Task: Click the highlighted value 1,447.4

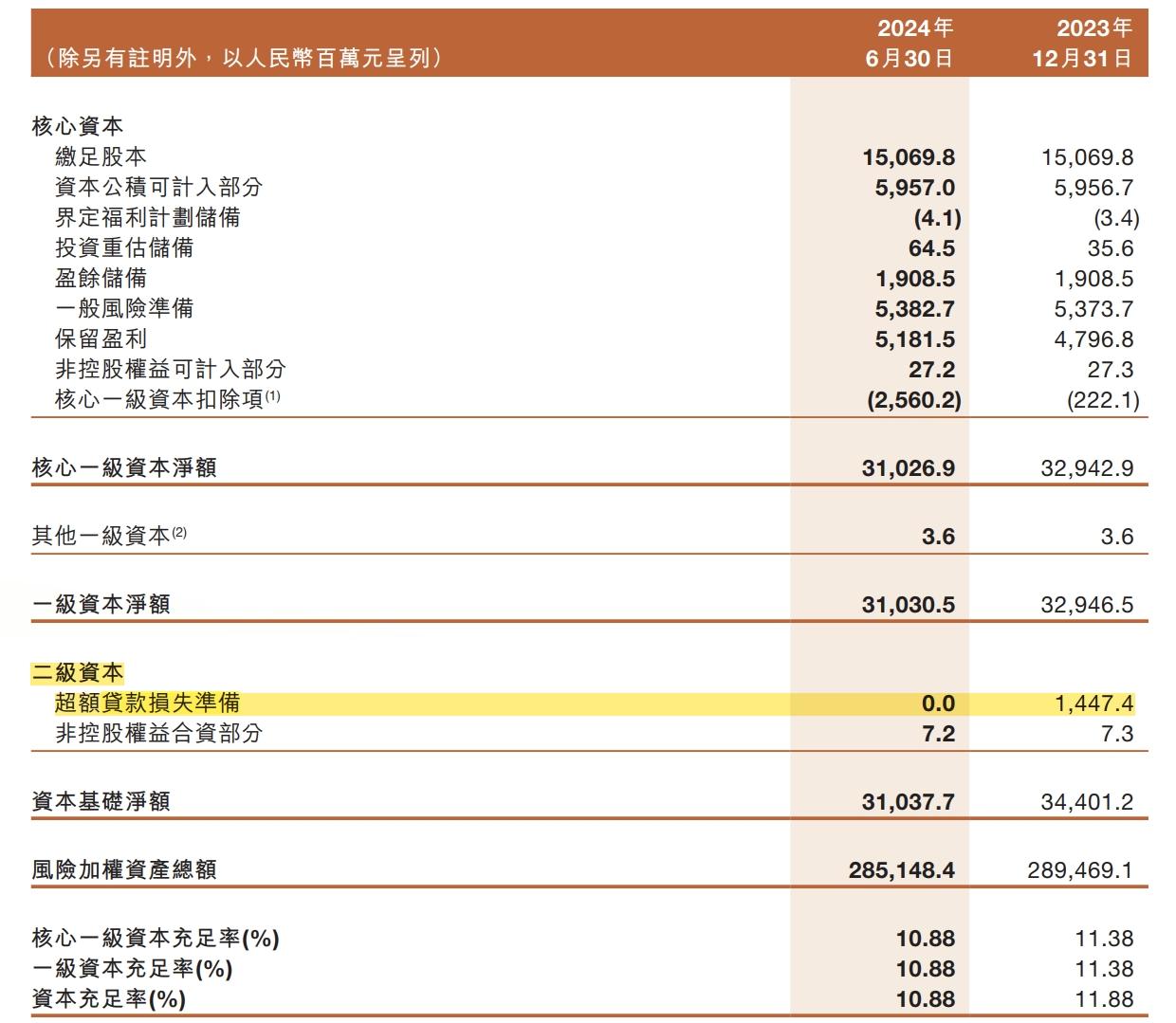Action: coord(1093,703)
